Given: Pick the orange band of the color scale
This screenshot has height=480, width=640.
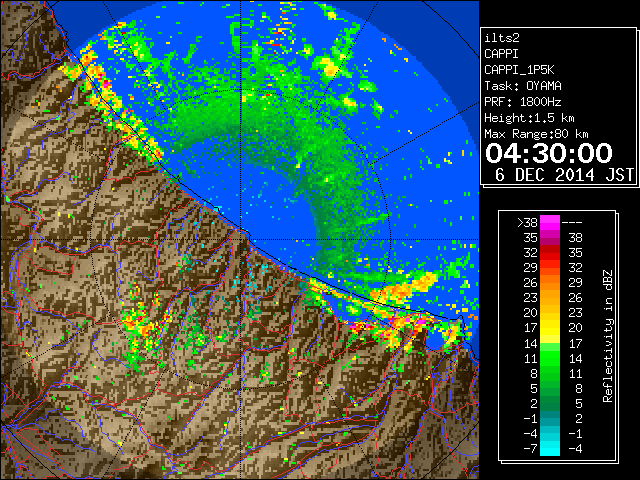Looking at the screenshot, I should click(550, 290).
